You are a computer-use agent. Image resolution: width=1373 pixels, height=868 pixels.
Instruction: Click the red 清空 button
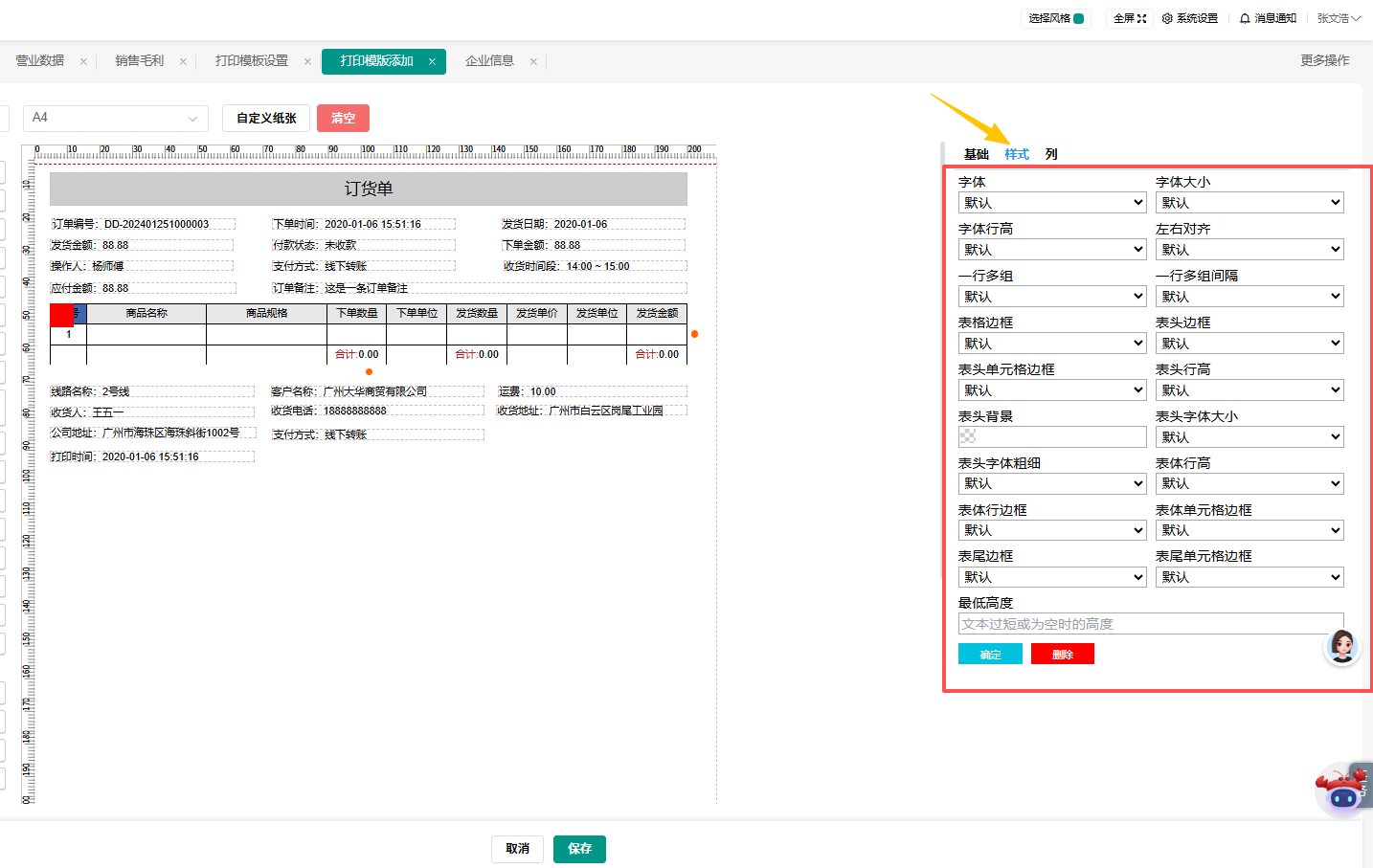tap(343, 118)
